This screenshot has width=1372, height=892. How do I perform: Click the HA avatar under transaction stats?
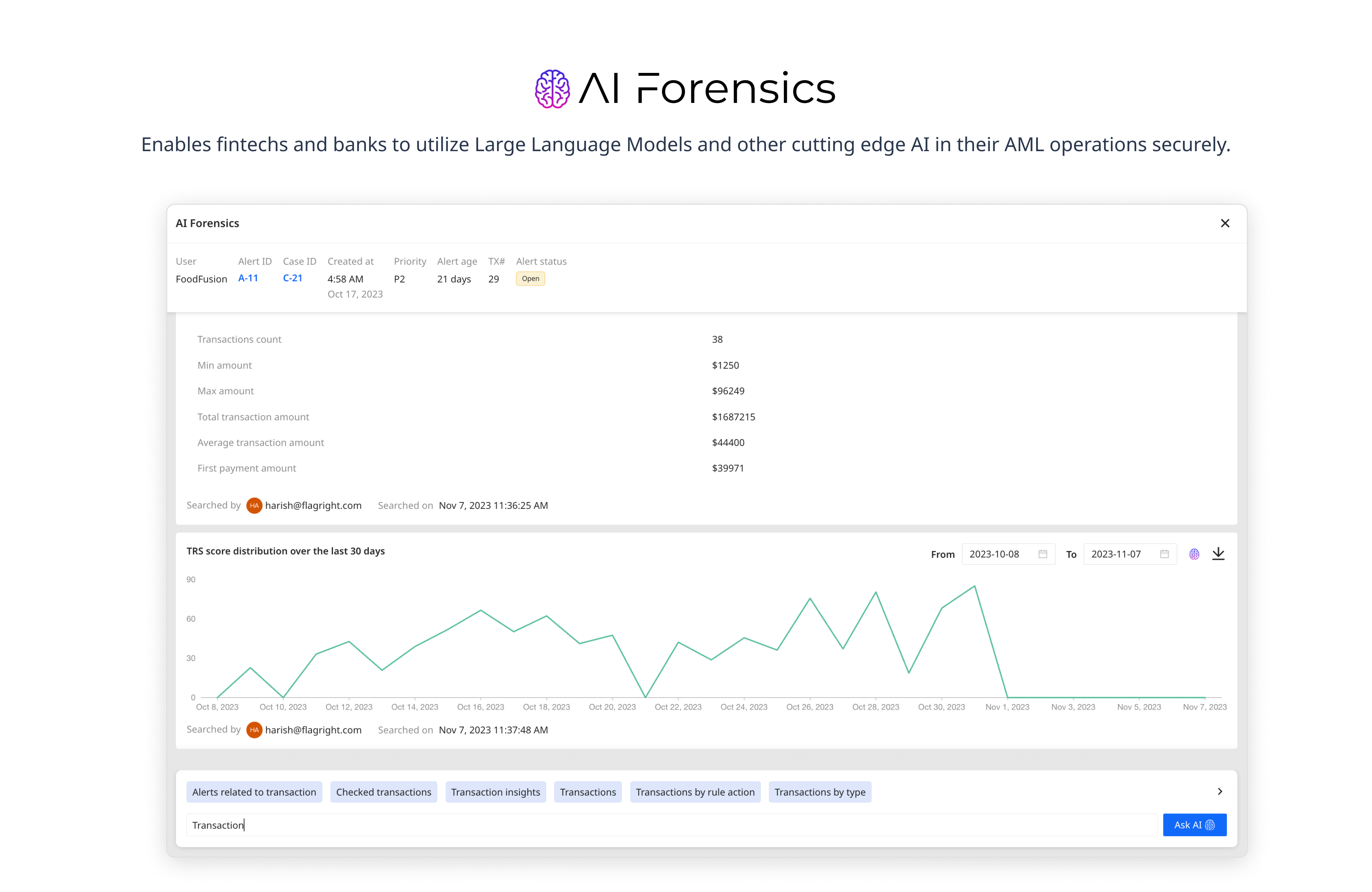254,506
